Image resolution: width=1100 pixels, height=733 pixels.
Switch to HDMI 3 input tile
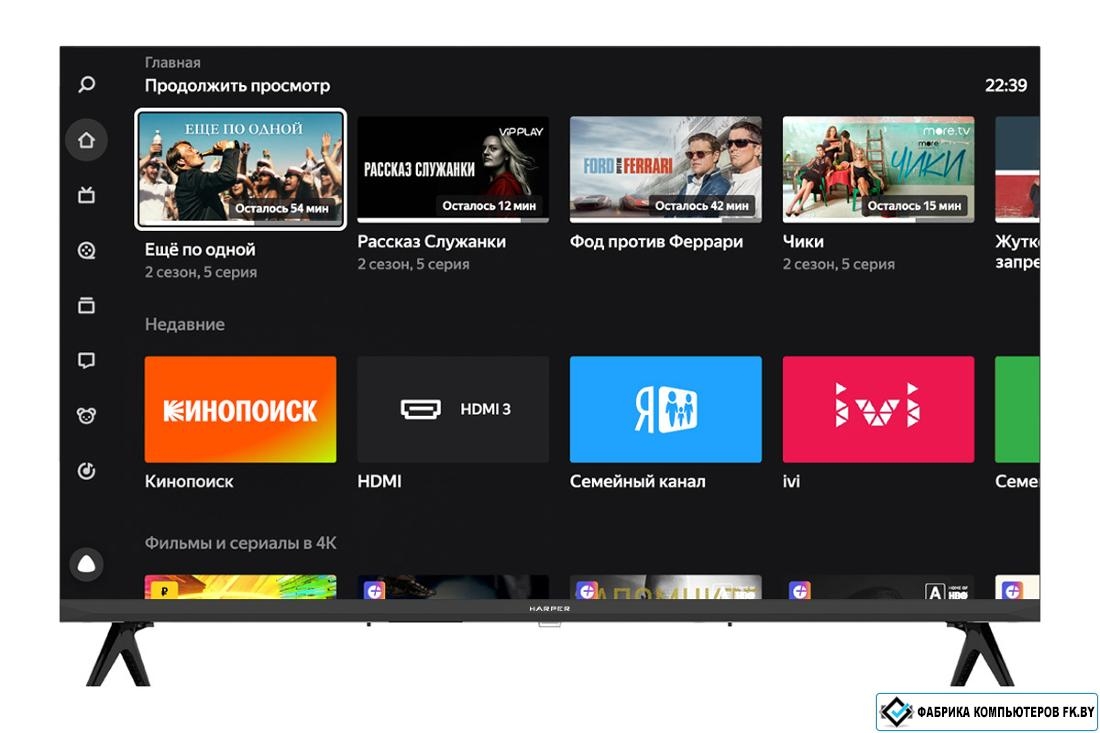click(x=453, y=409)
